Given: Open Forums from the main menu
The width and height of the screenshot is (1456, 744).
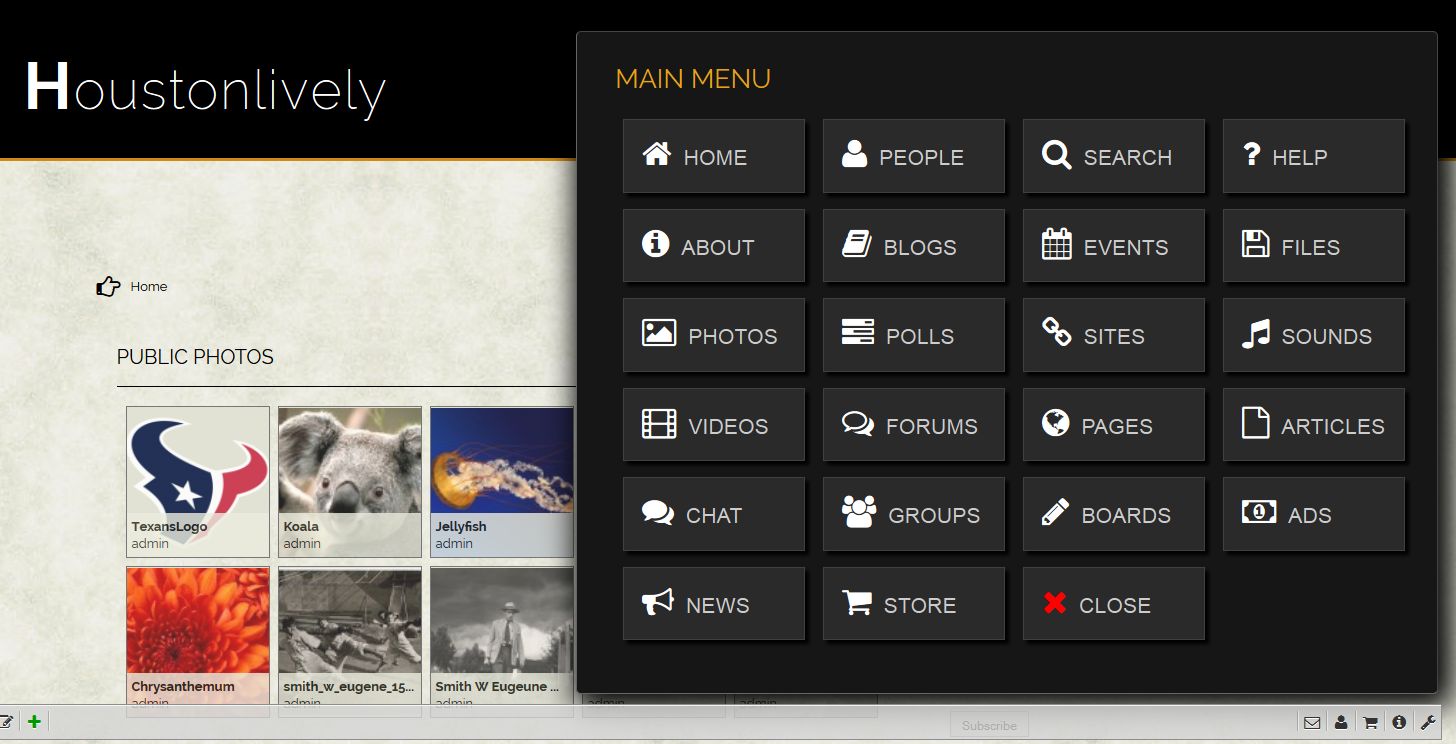Looking at the screenshot, I should [913, 425].
